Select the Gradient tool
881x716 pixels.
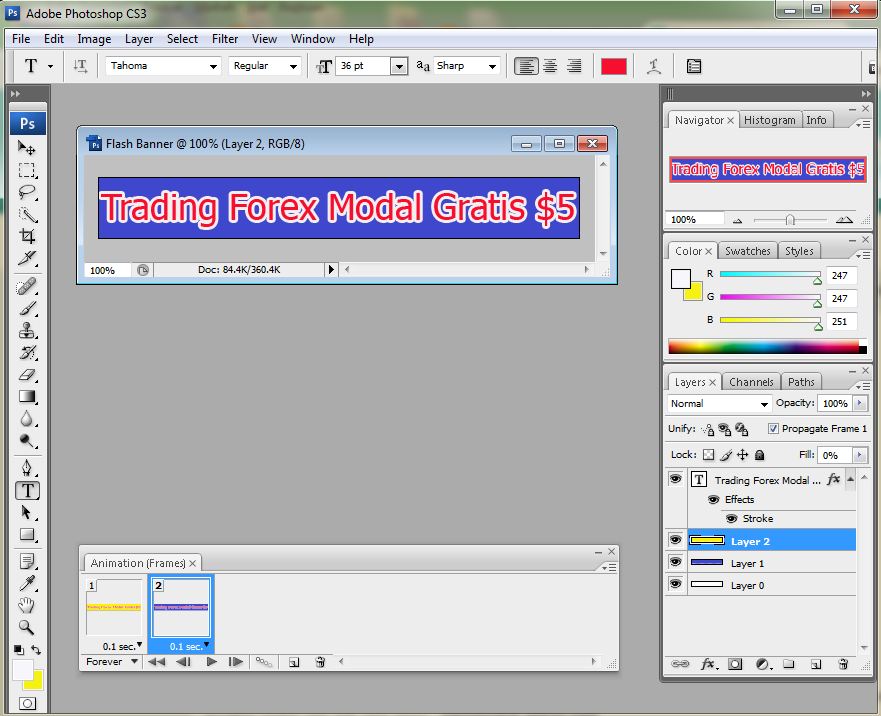pyautogui.click(x=26, y=397)
